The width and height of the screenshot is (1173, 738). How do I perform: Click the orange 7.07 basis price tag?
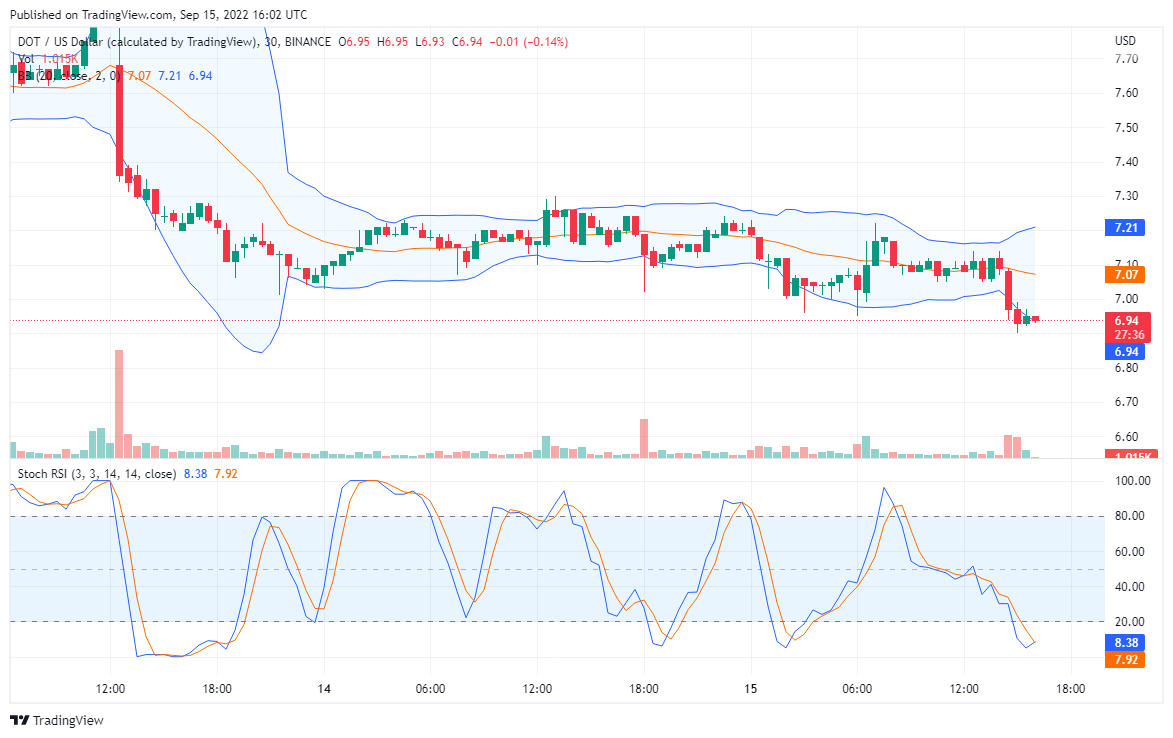click(1125, 274)
